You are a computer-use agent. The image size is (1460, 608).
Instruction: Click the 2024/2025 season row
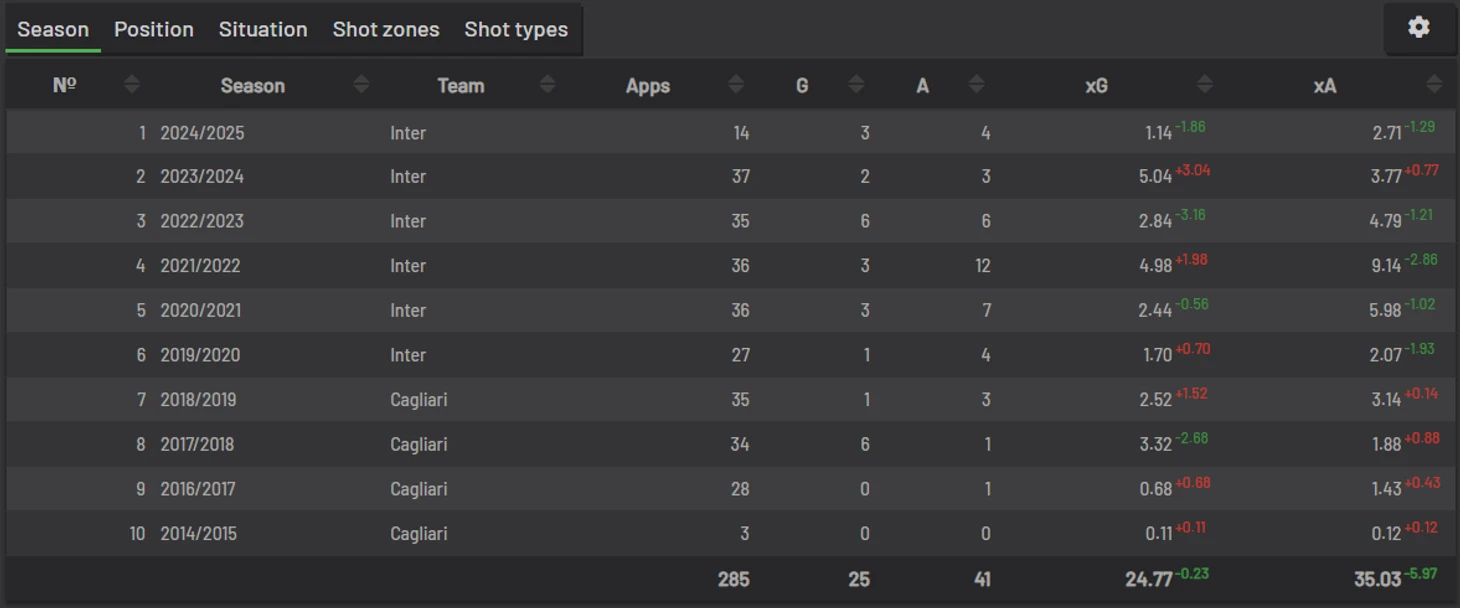pyautogui.click(x=730, y=132)
